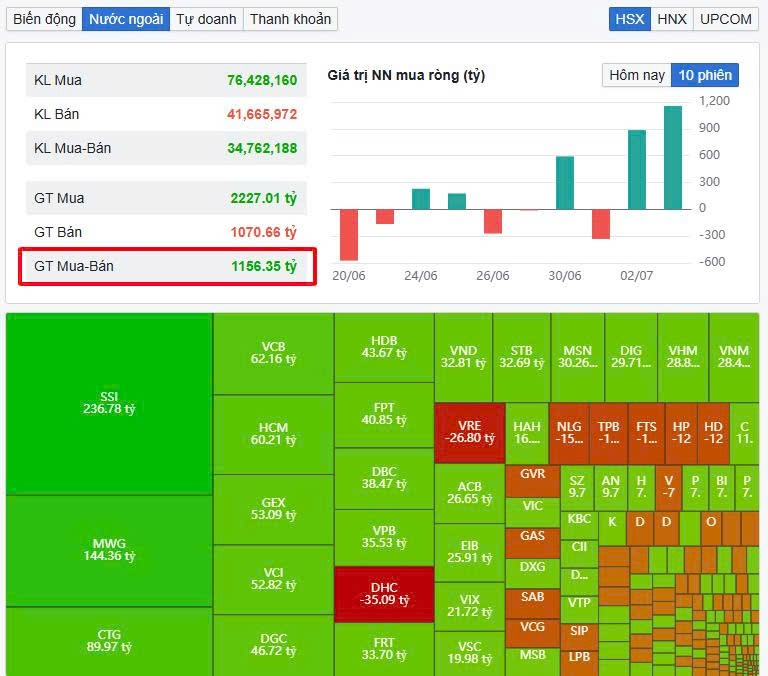Open the Tự doanh tab
768x676 pixels.
(x=206, y=19)
